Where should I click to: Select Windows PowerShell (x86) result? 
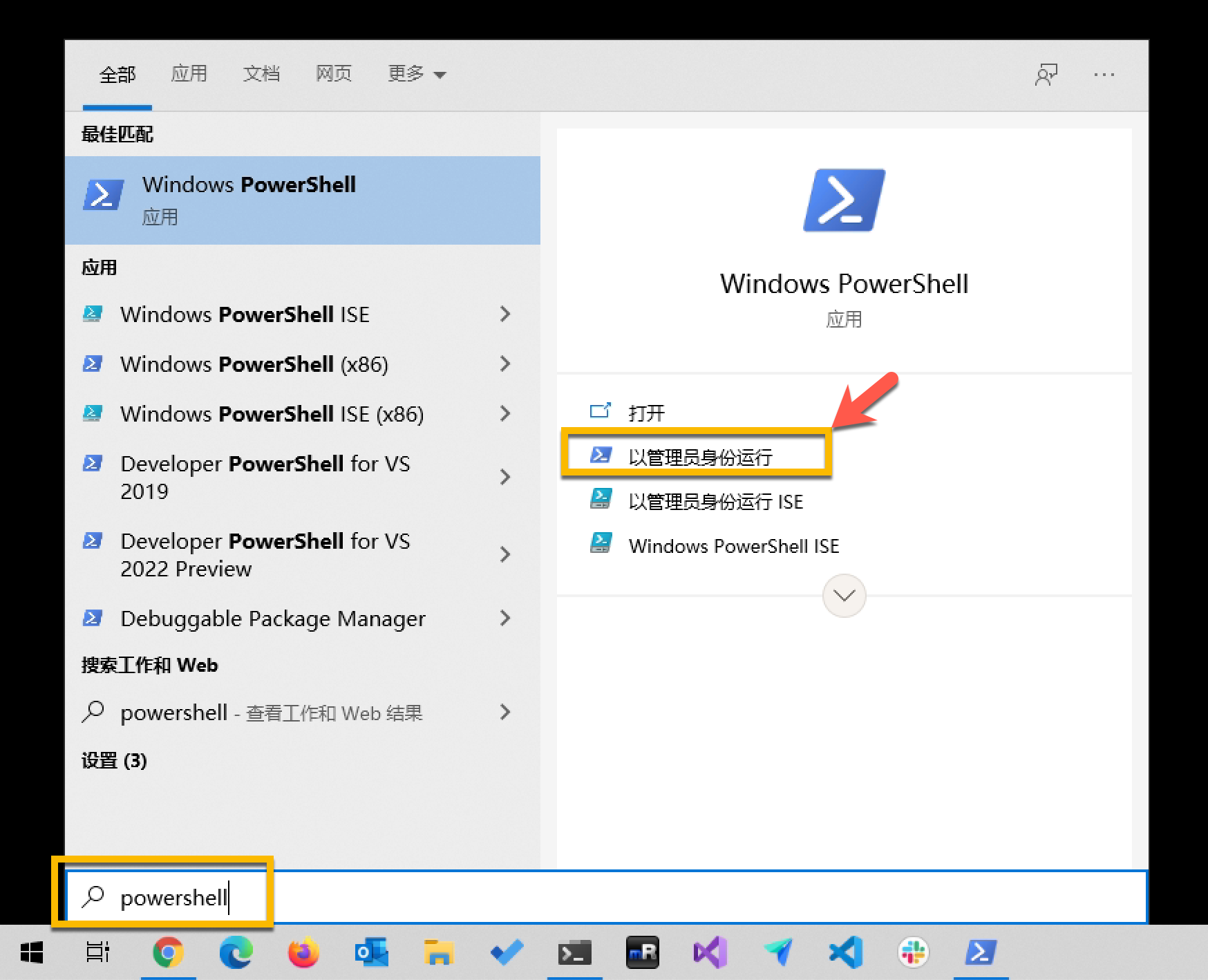click(303, 364)
